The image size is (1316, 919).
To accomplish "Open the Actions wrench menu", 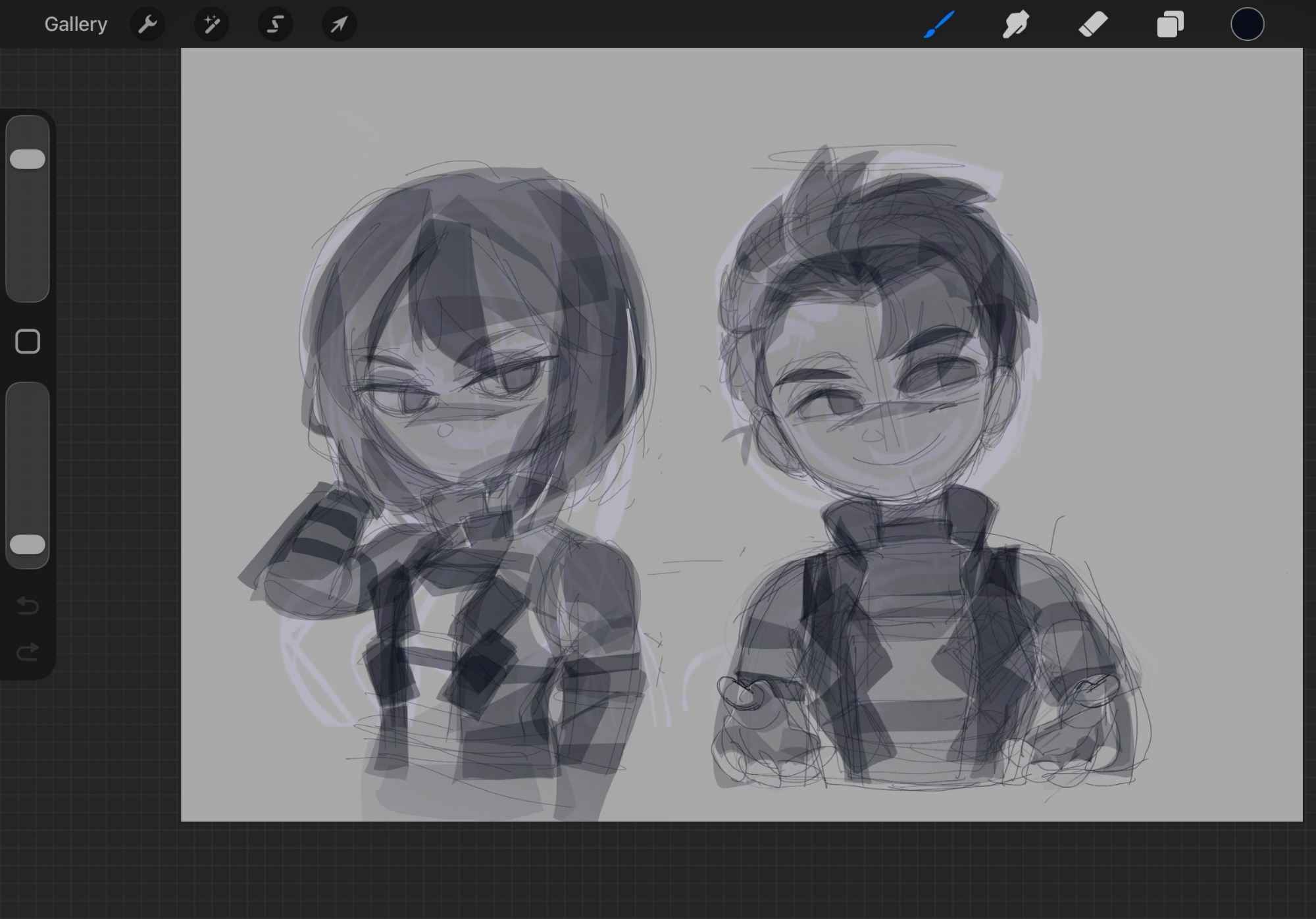I will [147, 24].
